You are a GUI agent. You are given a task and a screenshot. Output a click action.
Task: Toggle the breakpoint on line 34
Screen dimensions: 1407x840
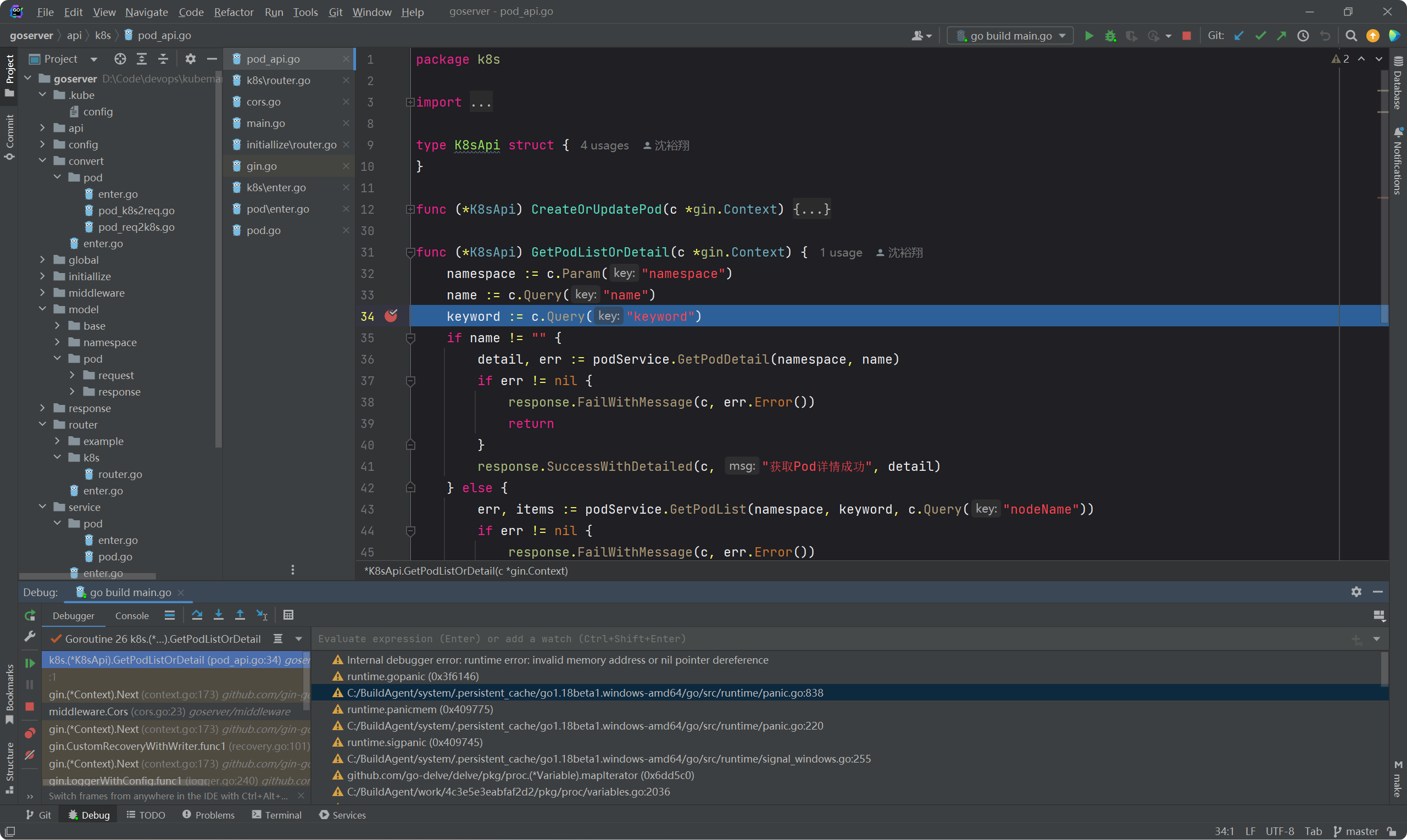(x=391, y=316)
